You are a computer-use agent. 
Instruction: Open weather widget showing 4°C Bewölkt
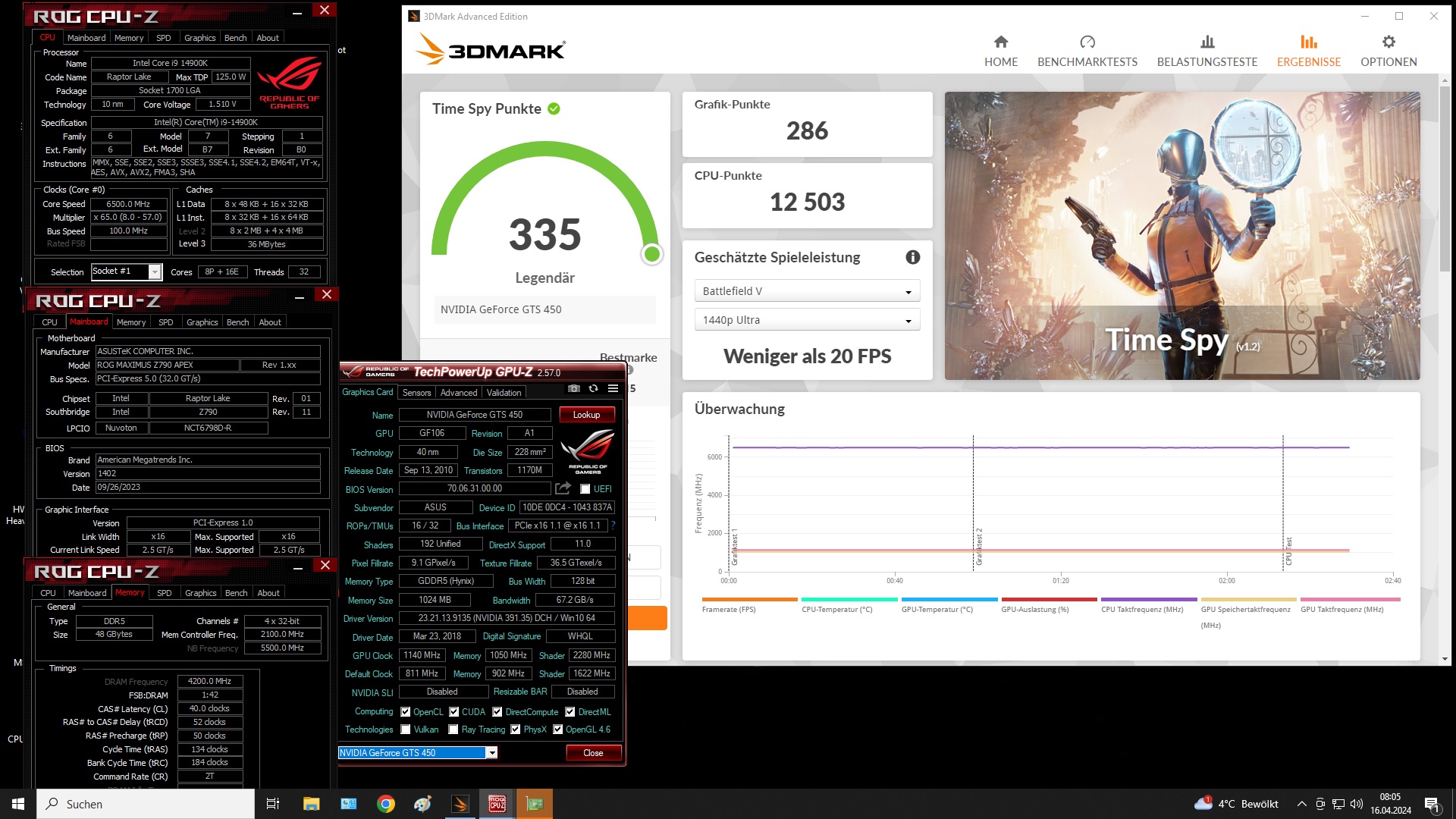pyautogui.click(x=1236, y=804)
